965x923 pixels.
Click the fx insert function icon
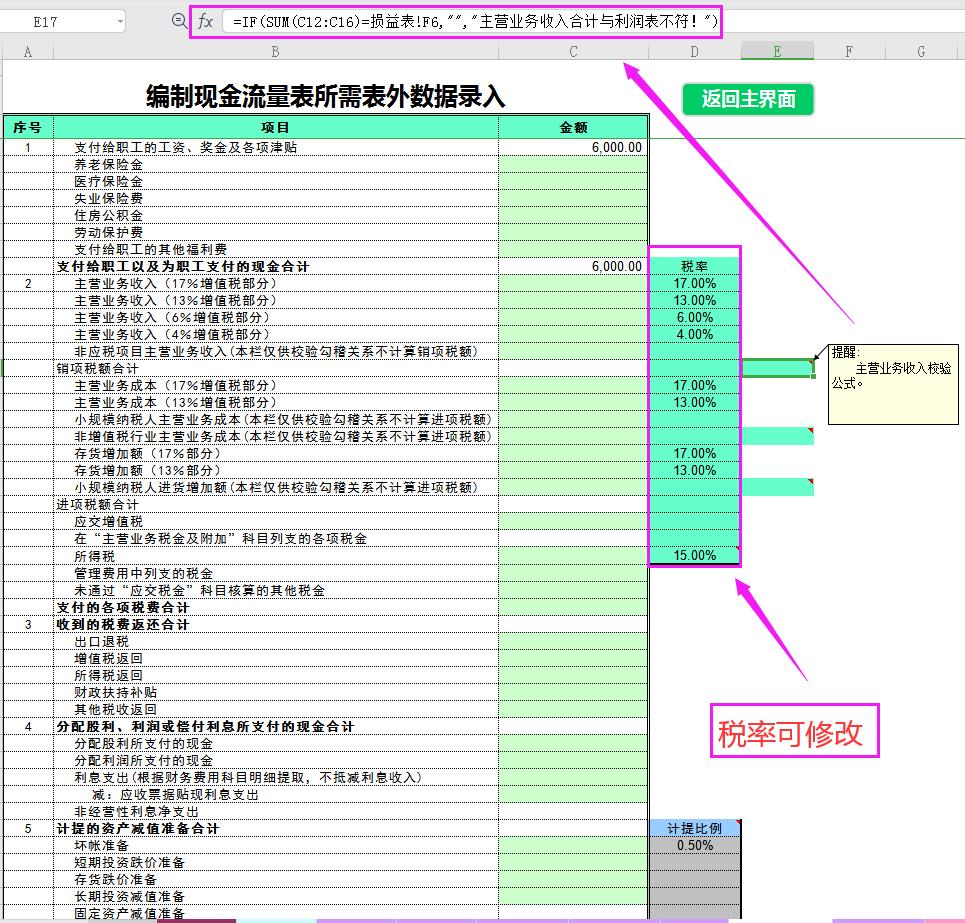coord(205,22)
